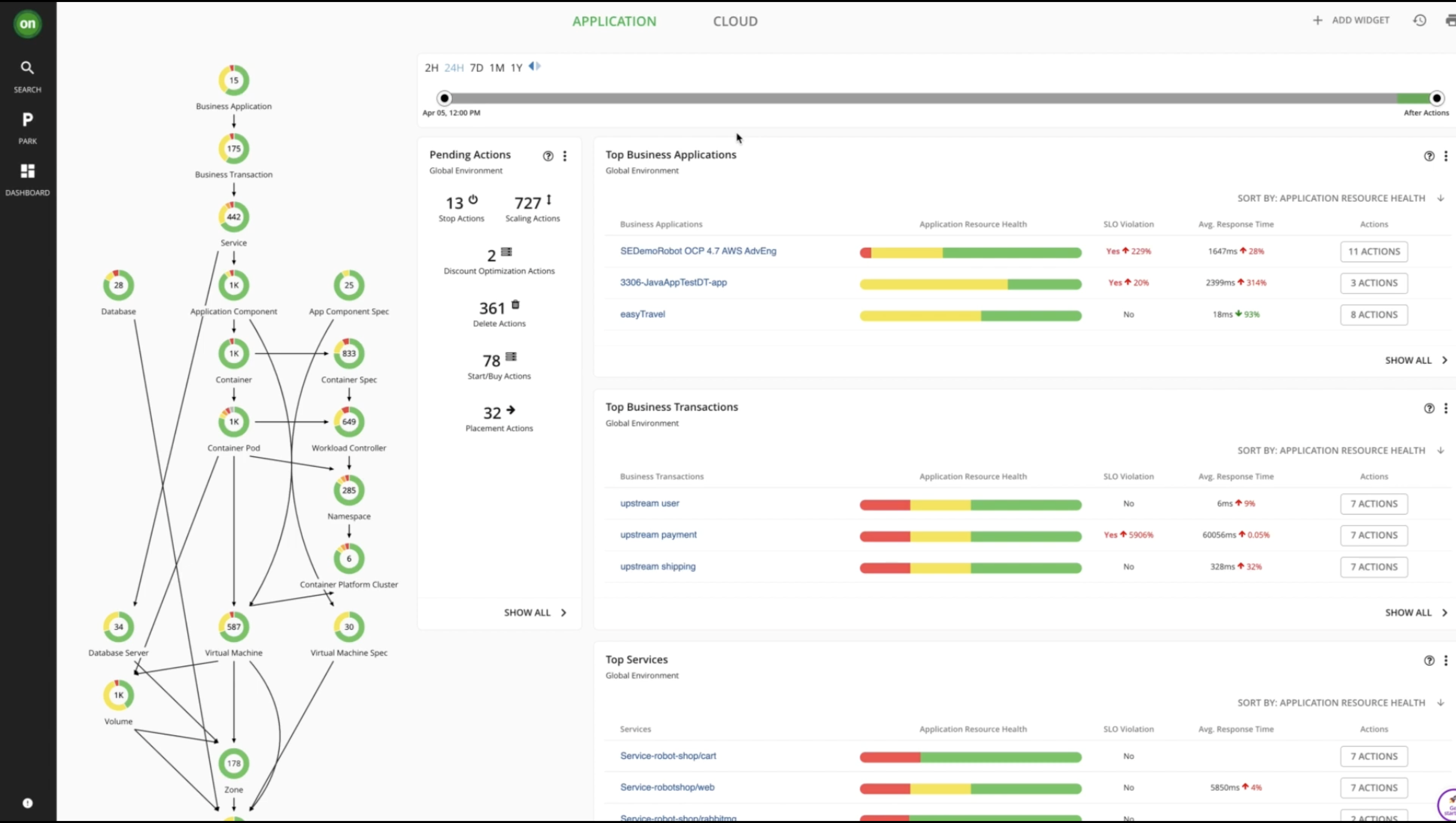
Task: Open Pending Actions three-dot menu
Action: tap(565, 156)
